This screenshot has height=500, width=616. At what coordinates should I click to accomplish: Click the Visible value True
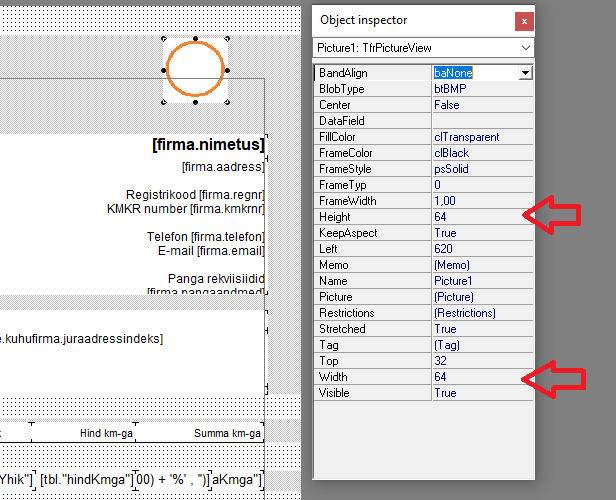pos(482,393)
